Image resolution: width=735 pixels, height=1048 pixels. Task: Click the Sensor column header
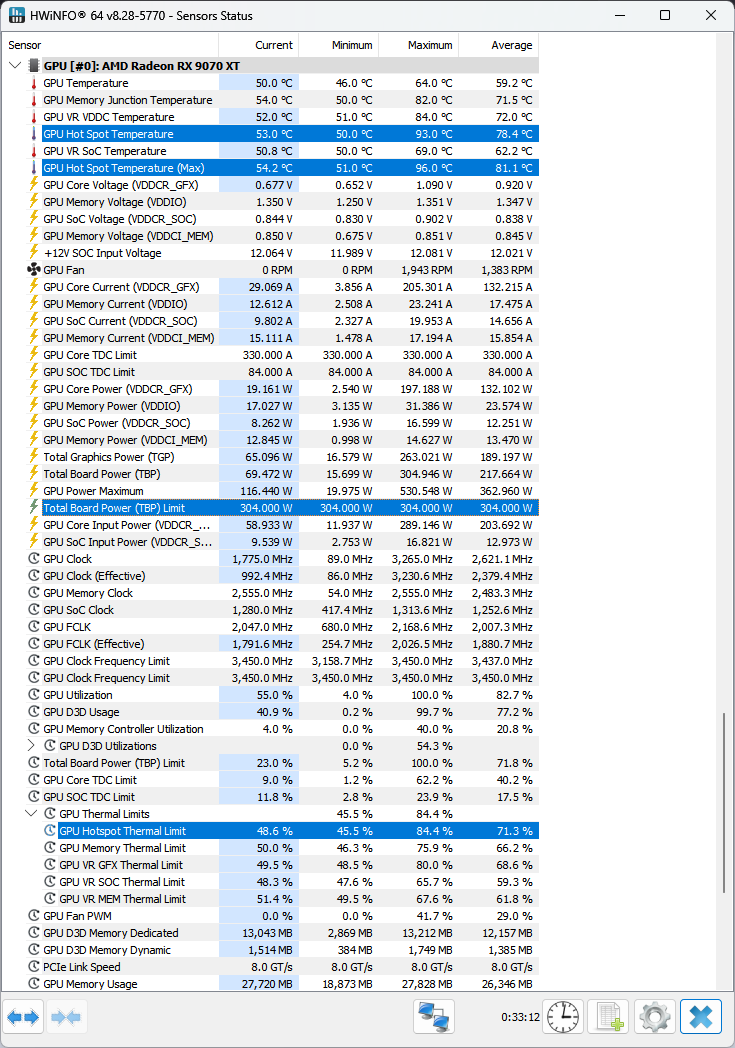[x=110, y=45]
